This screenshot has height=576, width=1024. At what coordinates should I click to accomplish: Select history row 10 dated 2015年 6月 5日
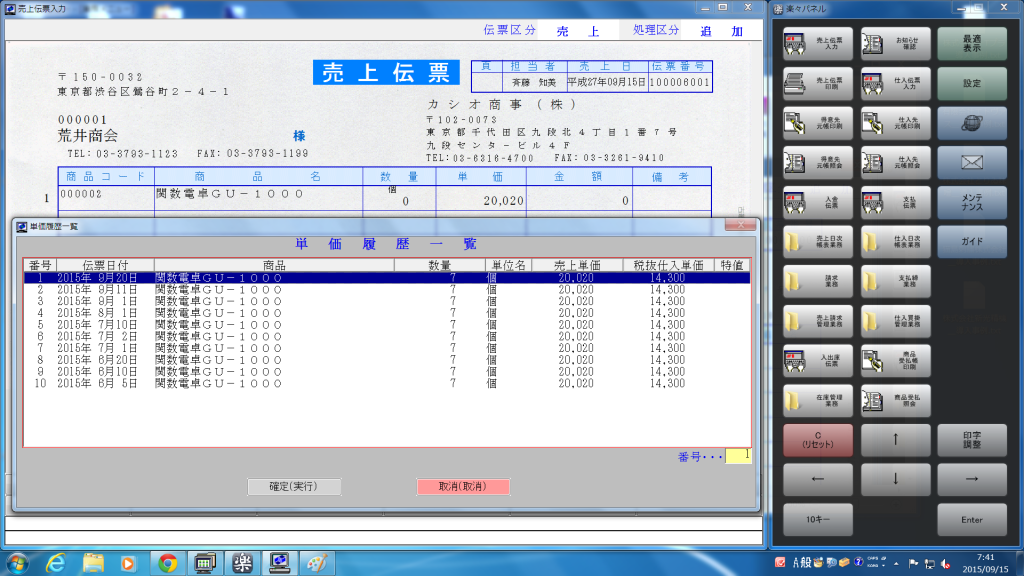[387, 384]
